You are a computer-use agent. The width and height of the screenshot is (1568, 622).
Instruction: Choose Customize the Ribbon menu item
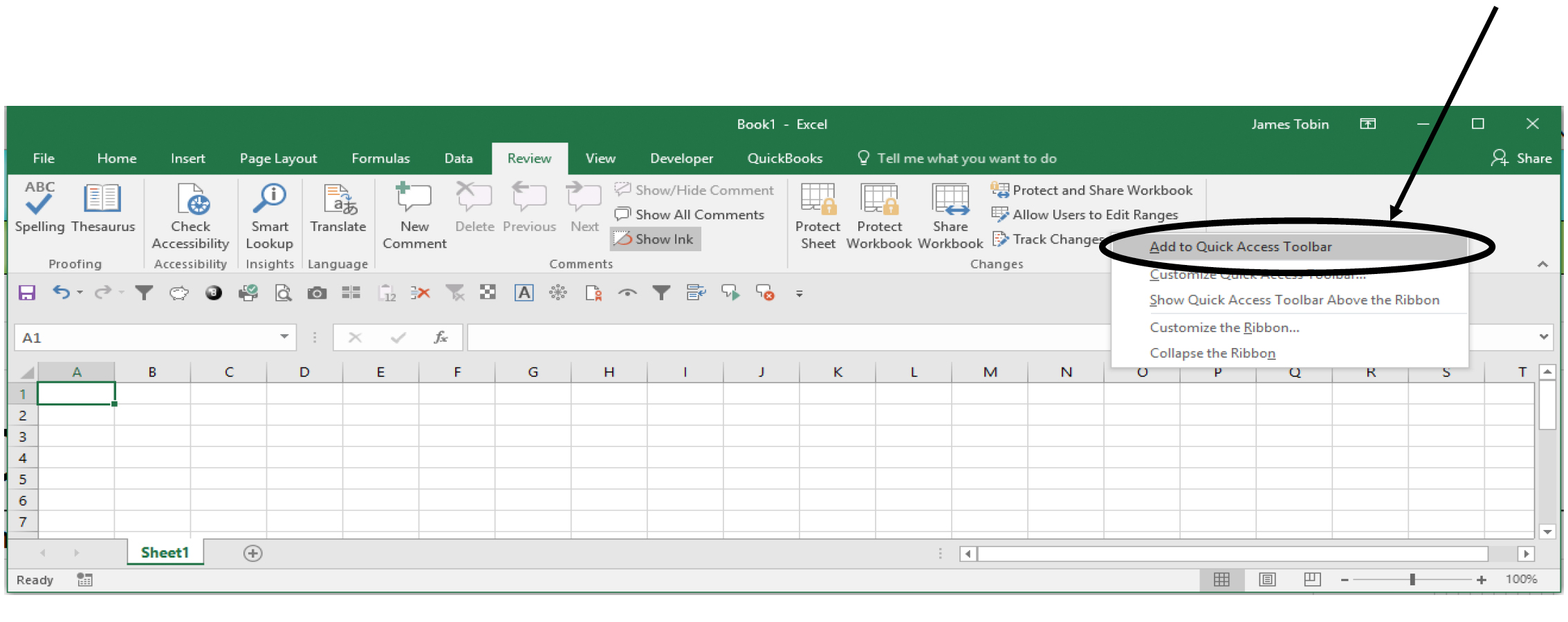pos(1290,328)
